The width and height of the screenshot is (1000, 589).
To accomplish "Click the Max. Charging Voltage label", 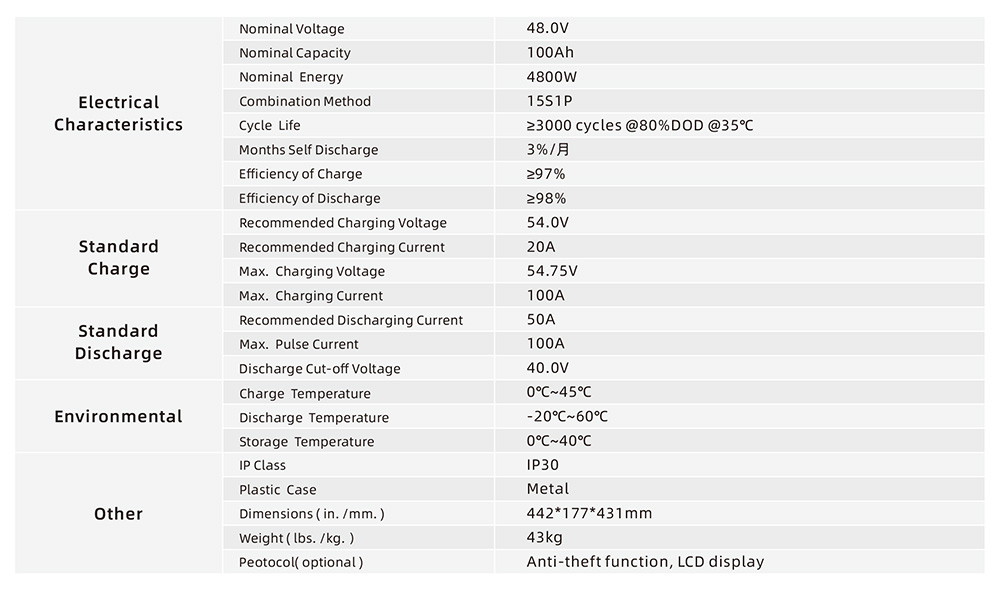I will coord(312,272).
